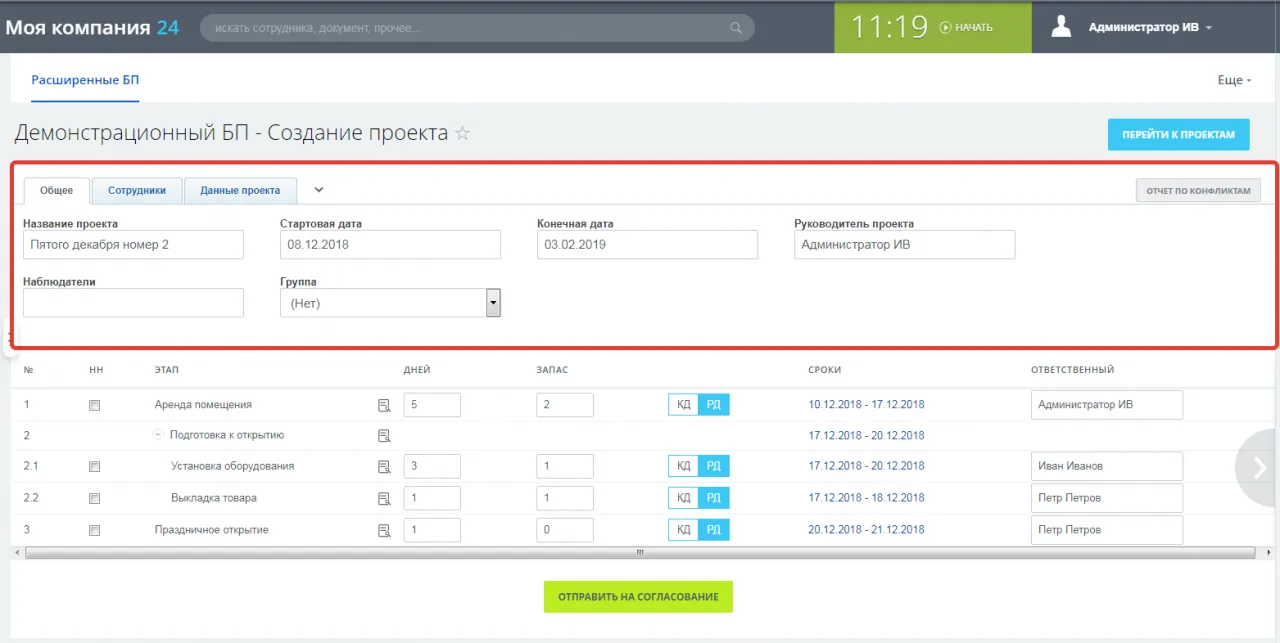The width and height of the screenshot is (1280, 643).
Task: Click inside the "Наблюдатели" input field
Action: pos(133,302)
